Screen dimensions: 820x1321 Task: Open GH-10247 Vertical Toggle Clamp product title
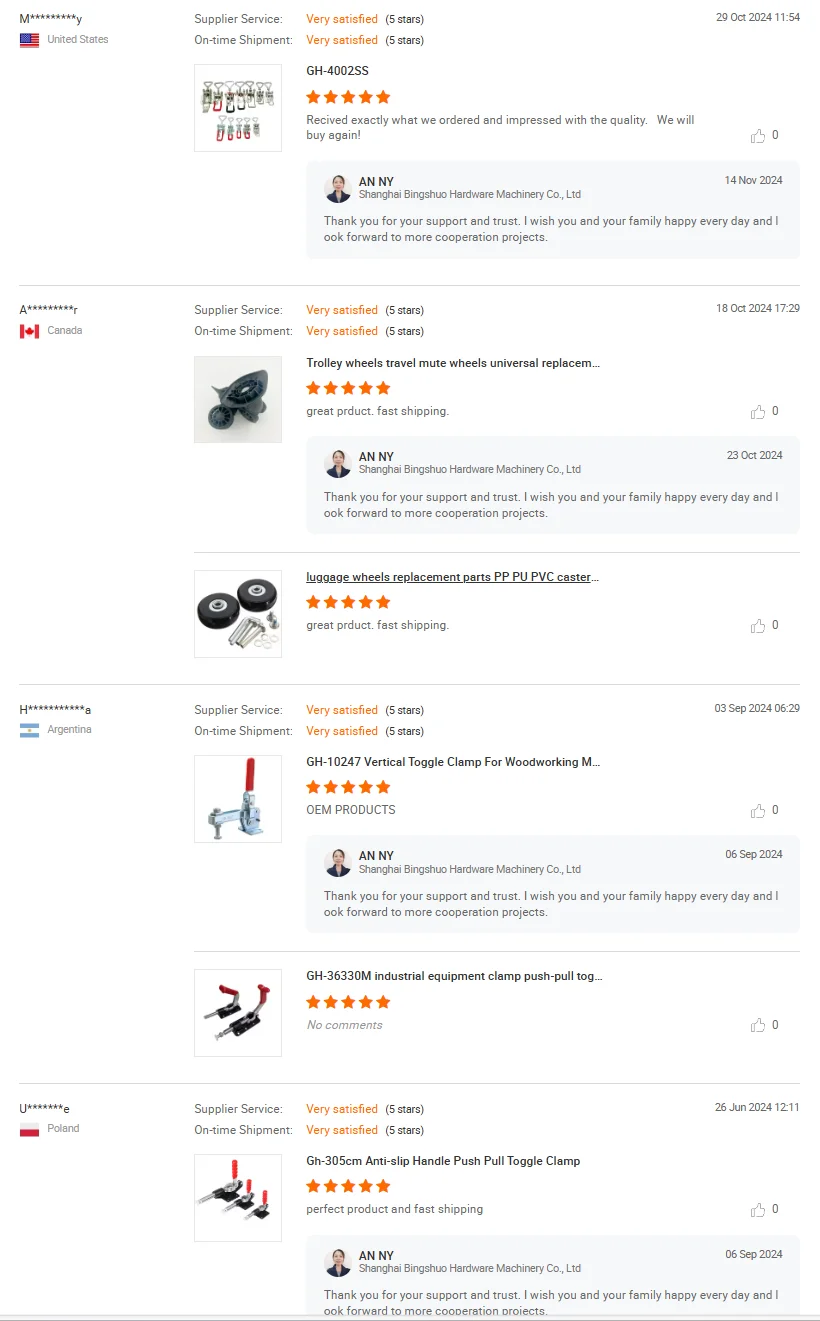pos(453,762)
